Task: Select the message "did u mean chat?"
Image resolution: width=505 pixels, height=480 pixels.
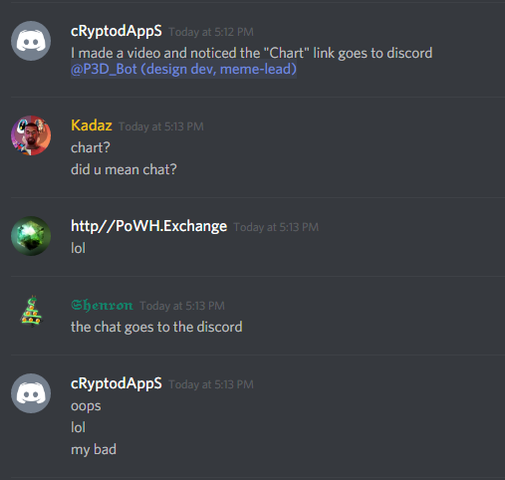Action: pyautogui.click(x=124, y=170)
